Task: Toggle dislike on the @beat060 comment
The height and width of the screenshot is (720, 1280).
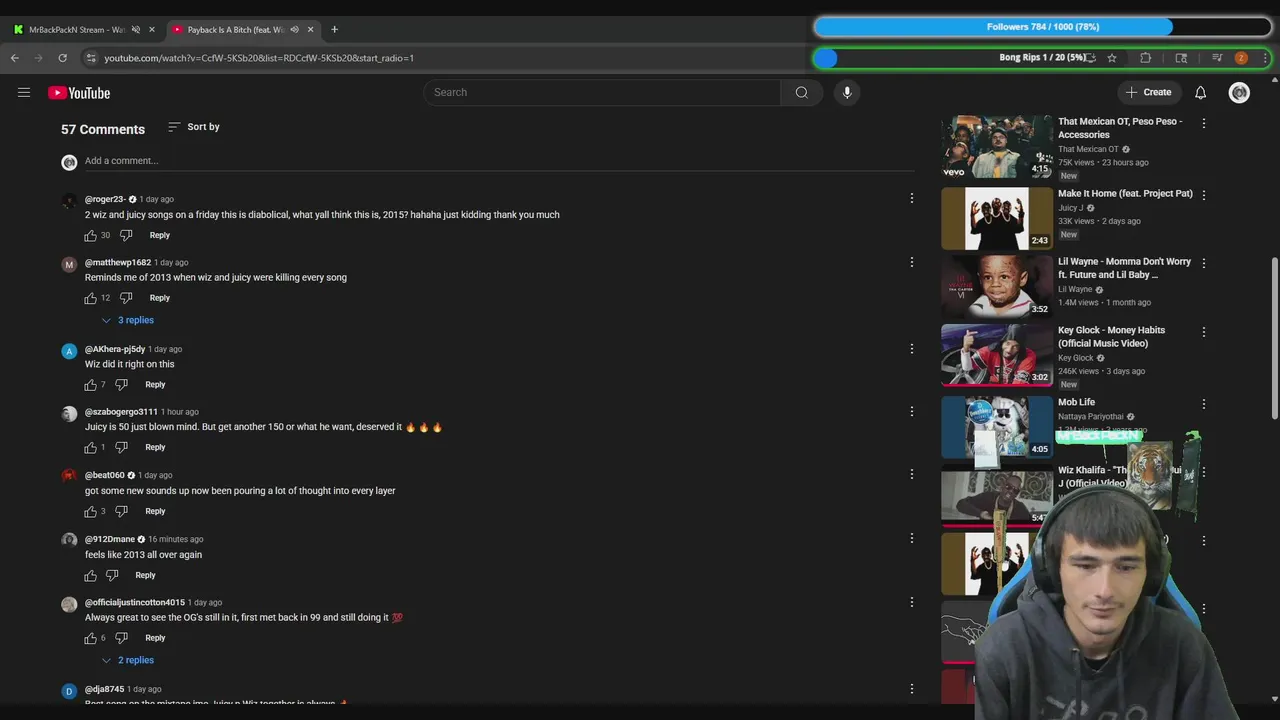Action: 121,511
